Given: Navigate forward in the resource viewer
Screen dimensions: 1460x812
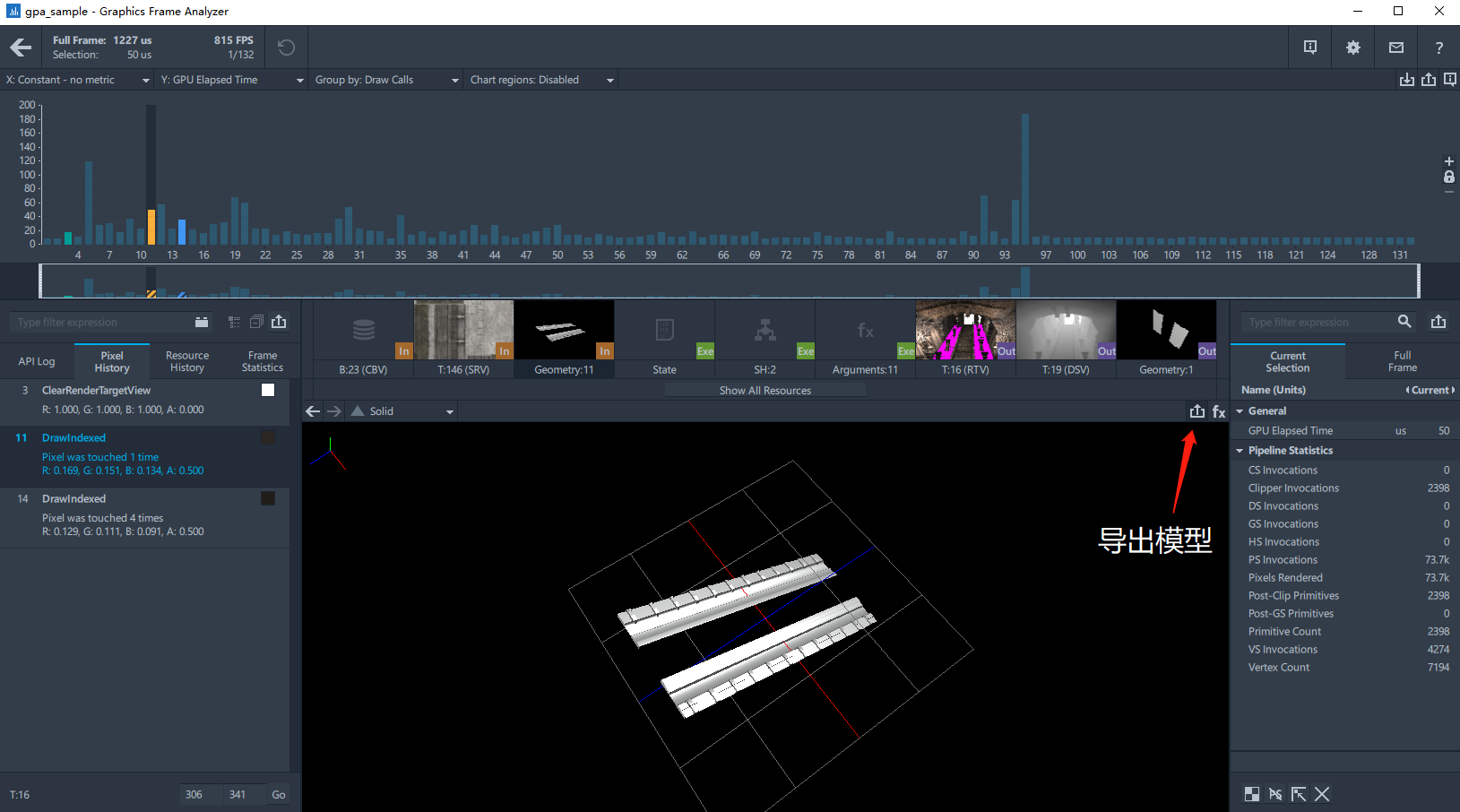Looking at the screenshot, I should pyautogui.click(x=334, y=411).
